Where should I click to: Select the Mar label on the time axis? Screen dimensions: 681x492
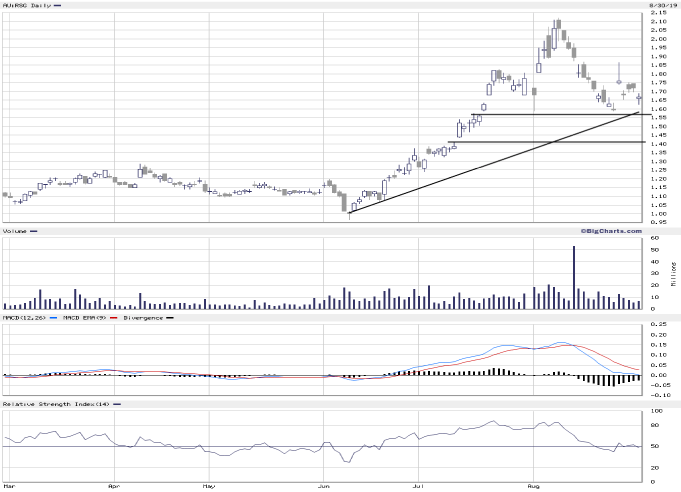coord(8,487)
